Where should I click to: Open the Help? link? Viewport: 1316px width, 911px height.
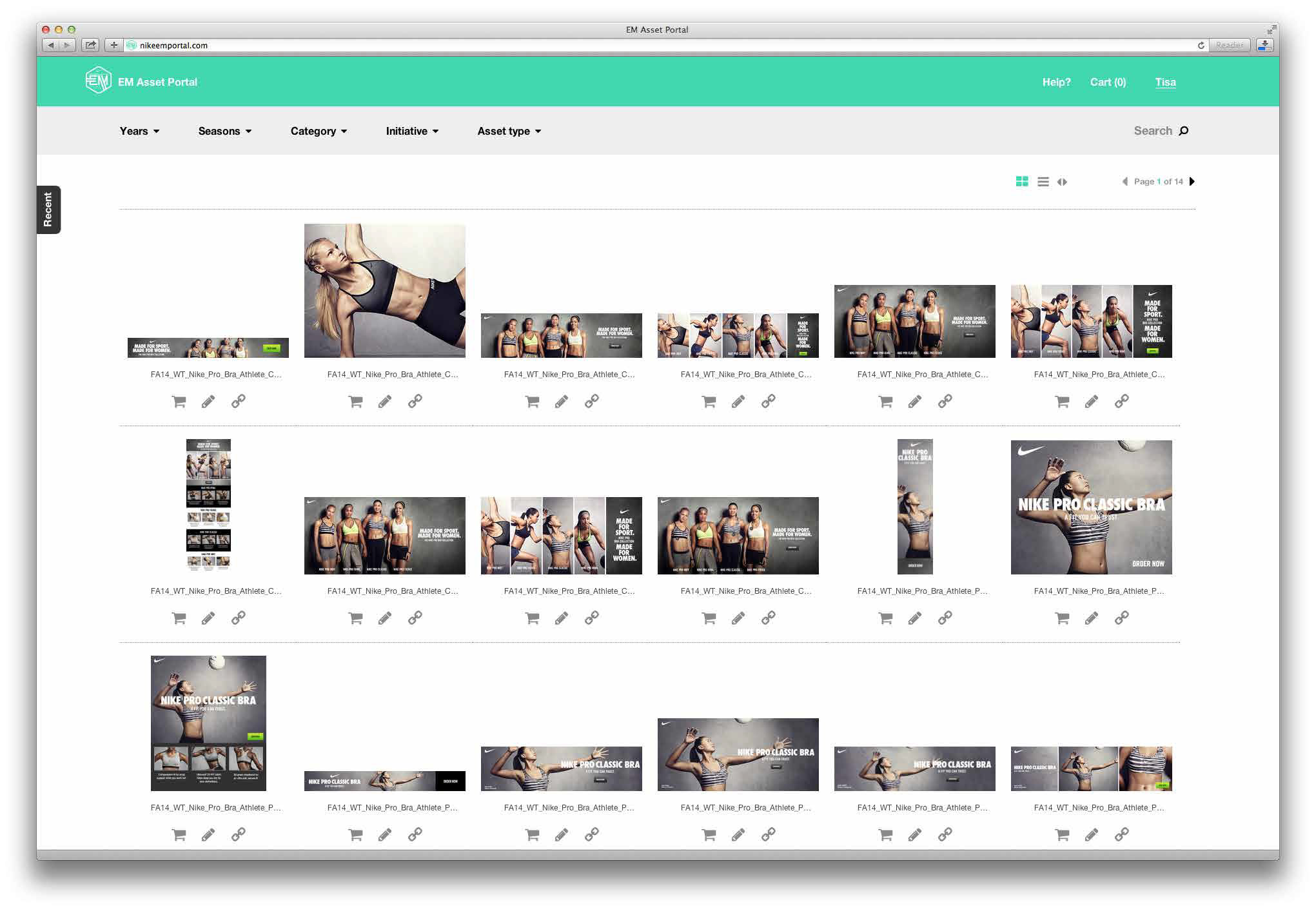pyautogui.click(x=1056, y=82)
